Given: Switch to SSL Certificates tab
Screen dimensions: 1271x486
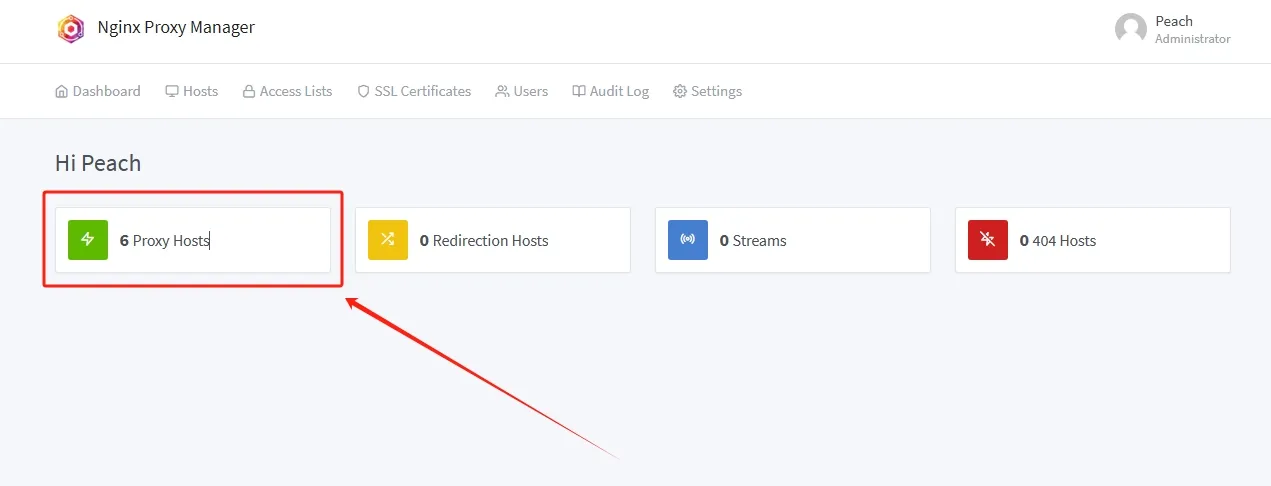Looking at the screenshot, I should 414,91.
